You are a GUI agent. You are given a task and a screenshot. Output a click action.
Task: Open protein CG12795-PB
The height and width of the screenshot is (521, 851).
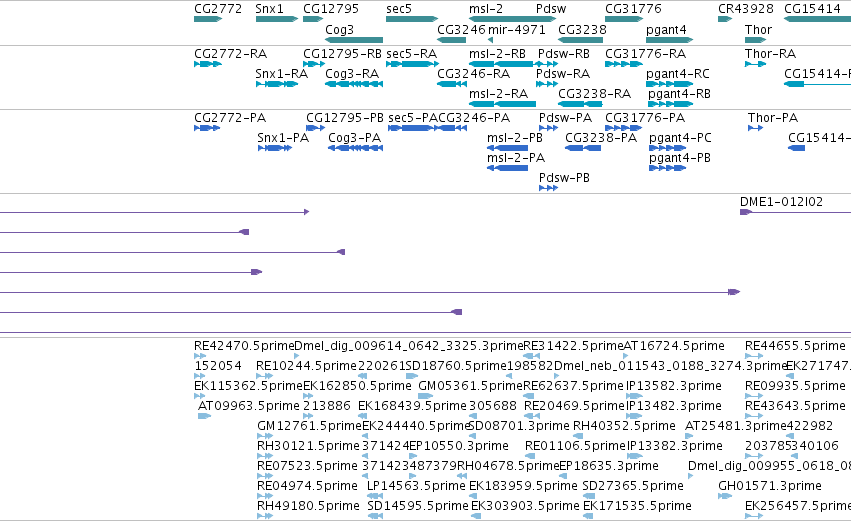click(x=345, y=118)
